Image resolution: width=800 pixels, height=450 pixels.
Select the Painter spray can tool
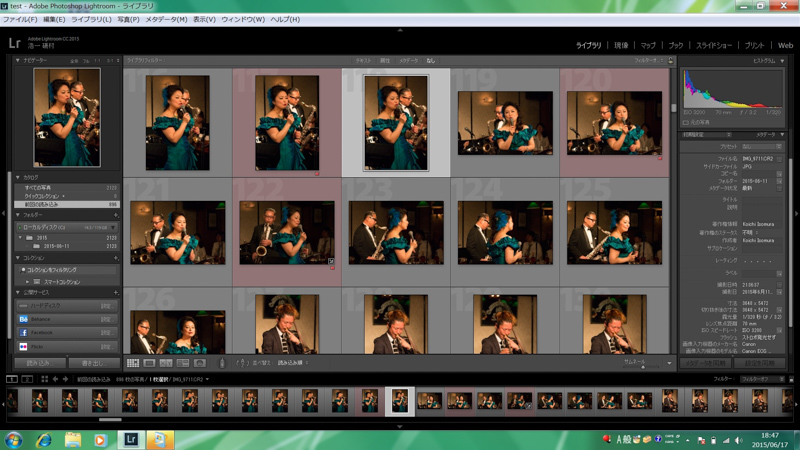pos(222,363)
